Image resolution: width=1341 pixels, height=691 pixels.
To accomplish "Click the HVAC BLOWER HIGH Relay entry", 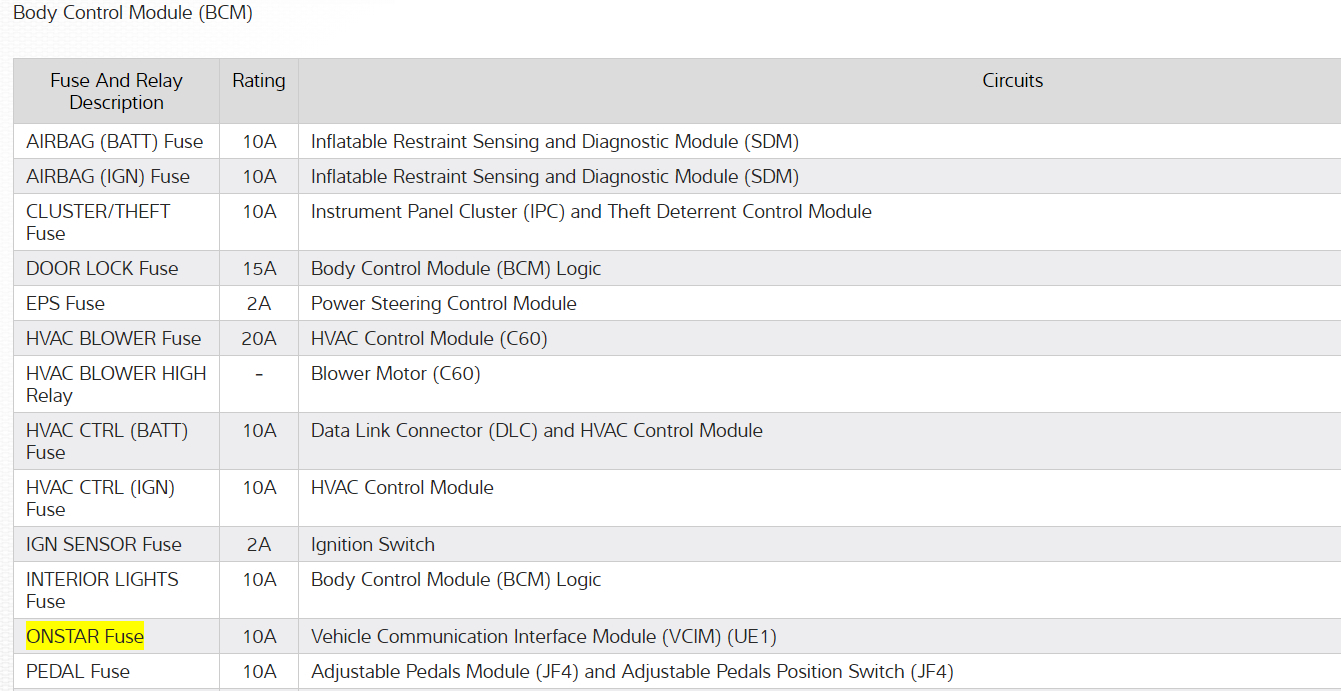I will [115, 384].
